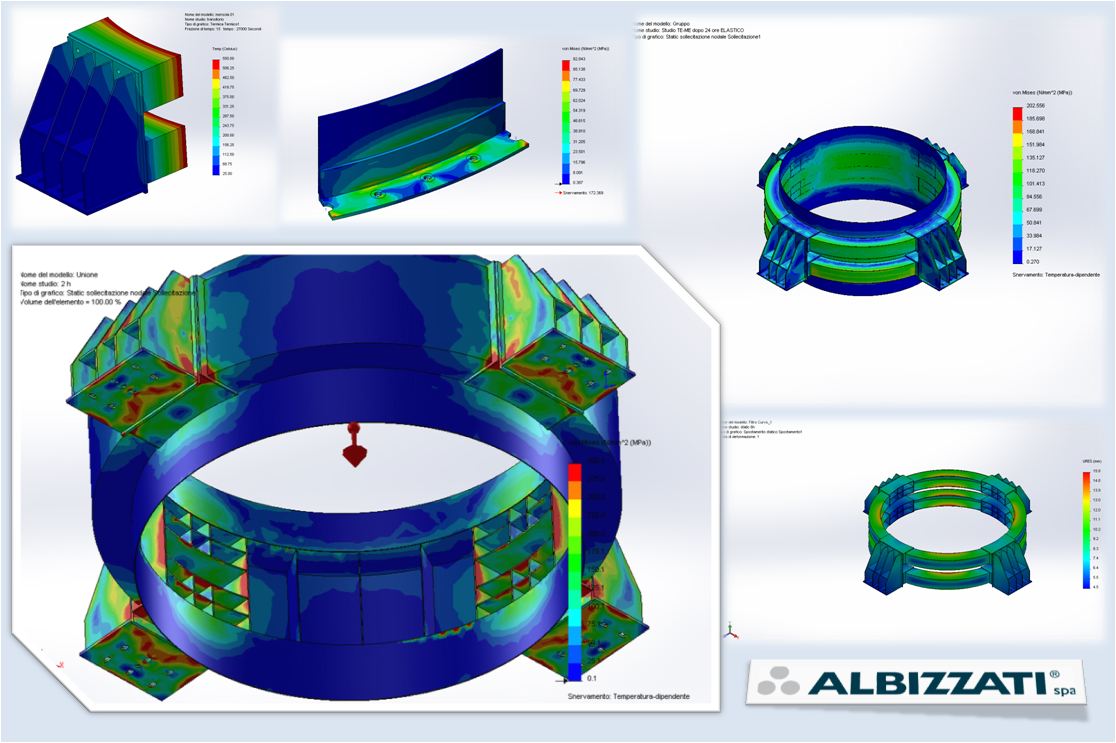Click the 'Volume dell'elemento = 100.00 %' text
The height and width of the screenshot is (743, 1116).
[x=70, y=302]
